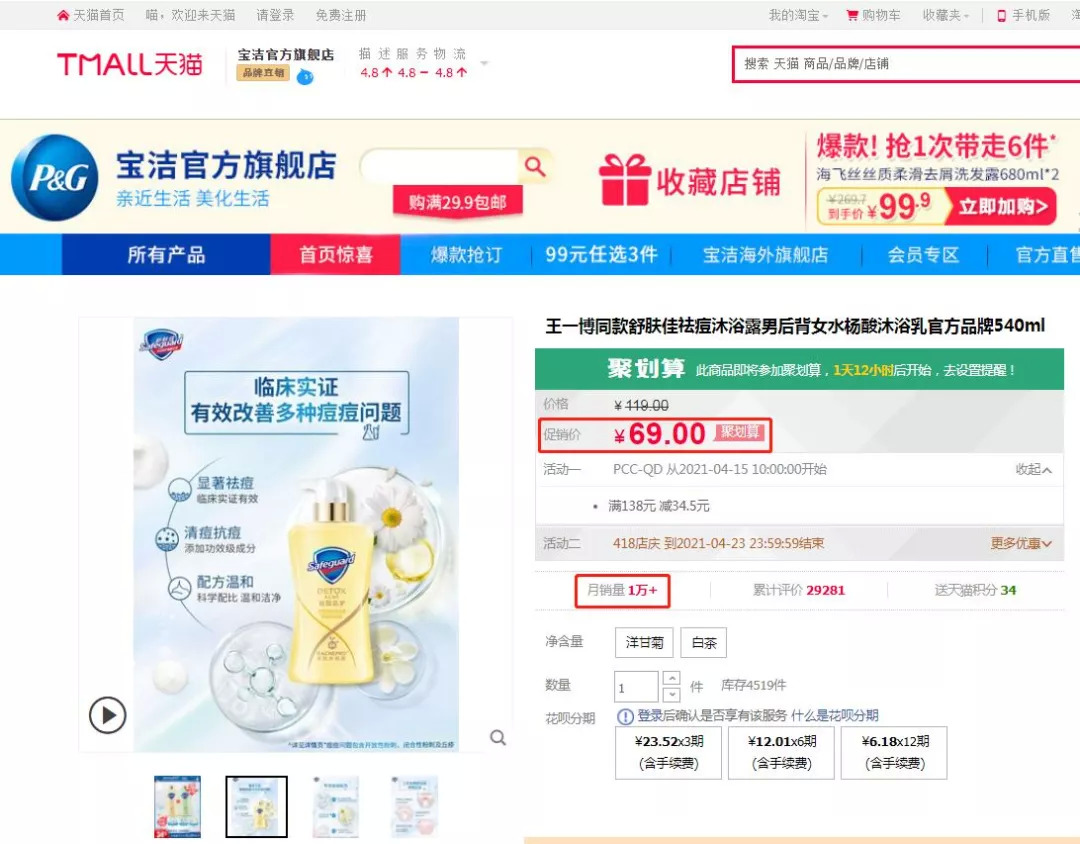Click the Huabei info icon
Screen dimensions: 1080x844
pos(625,717)
